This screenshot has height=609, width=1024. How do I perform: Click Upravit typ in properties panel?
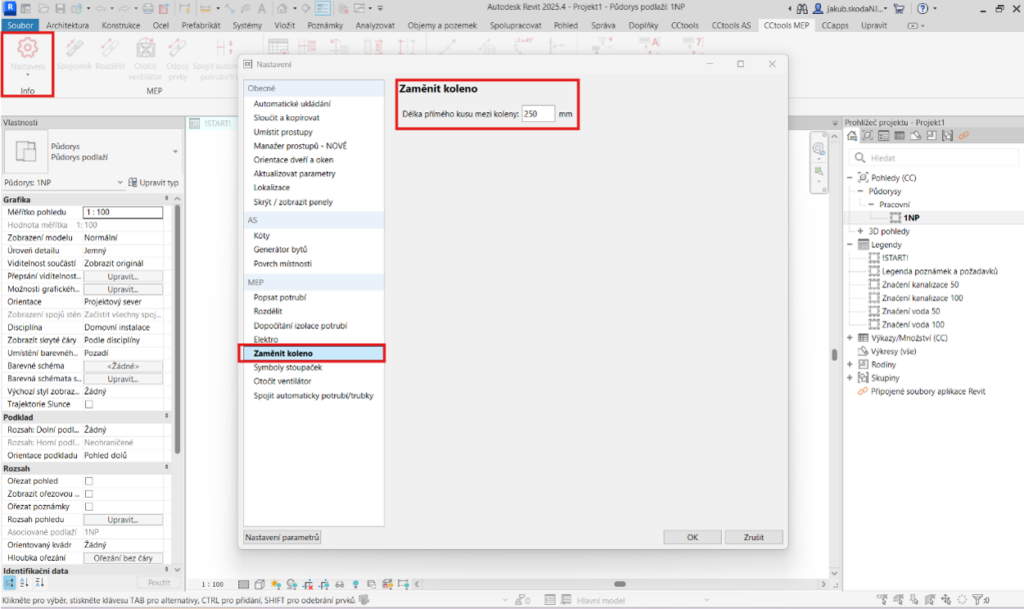pyautogui.click(x=153, y=183)
